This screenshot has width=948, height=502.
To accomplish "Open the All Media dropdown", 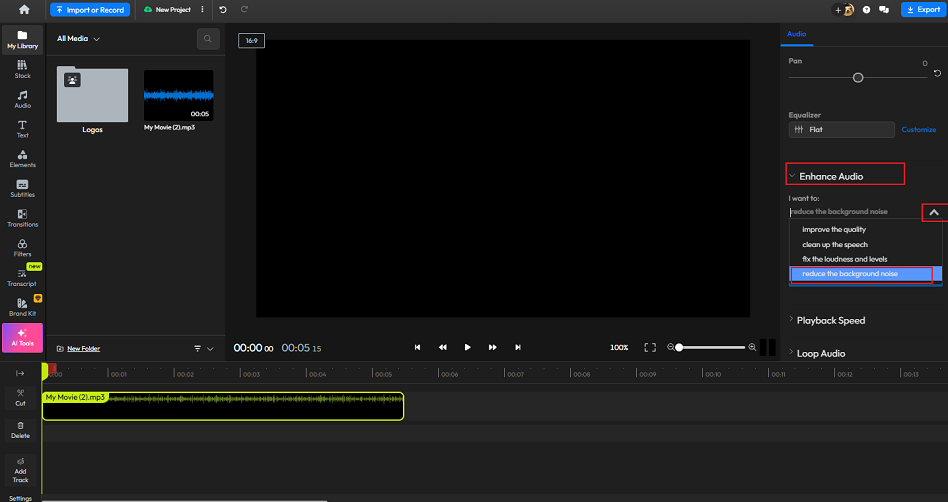I will tap(78, 39).
